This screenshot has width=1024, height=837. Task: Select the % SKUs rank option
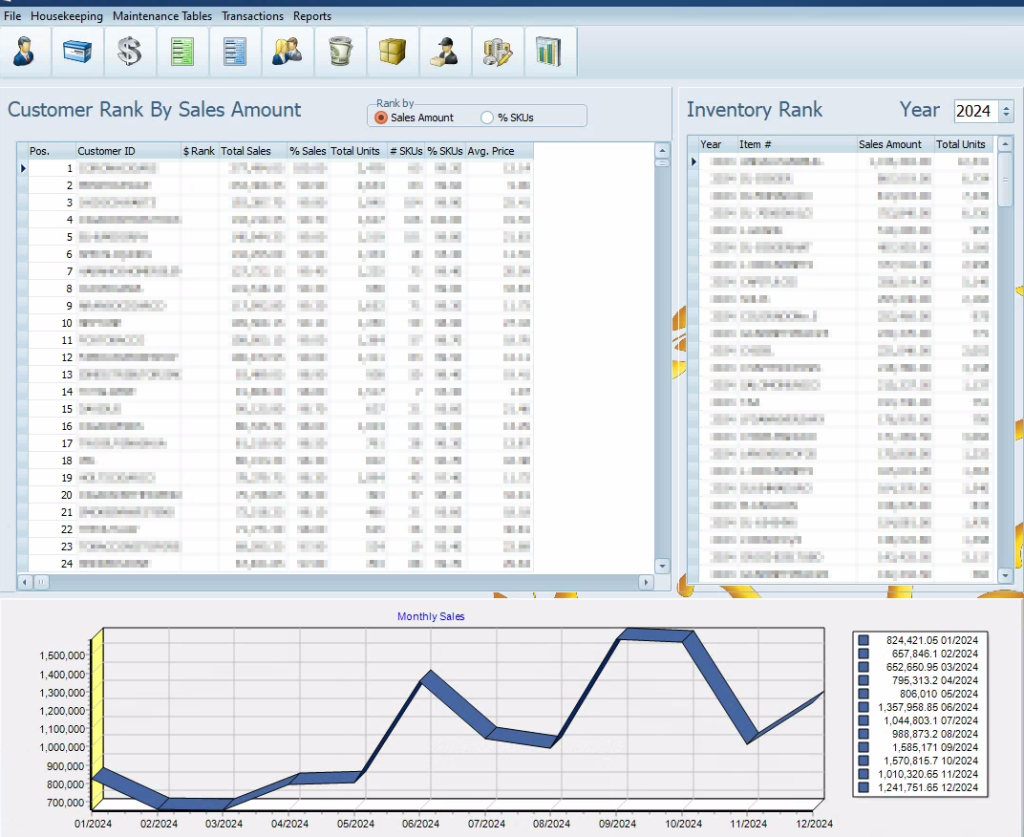tap(488, 118)
